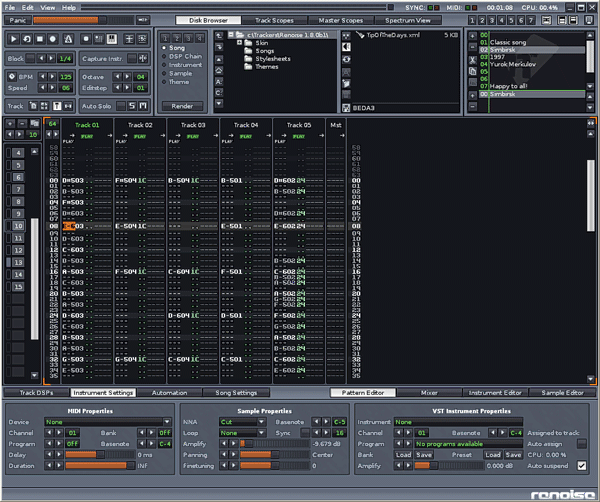Click the new track icon beside Track
Viewport: 600px width, 502px height.
(34, 106)
